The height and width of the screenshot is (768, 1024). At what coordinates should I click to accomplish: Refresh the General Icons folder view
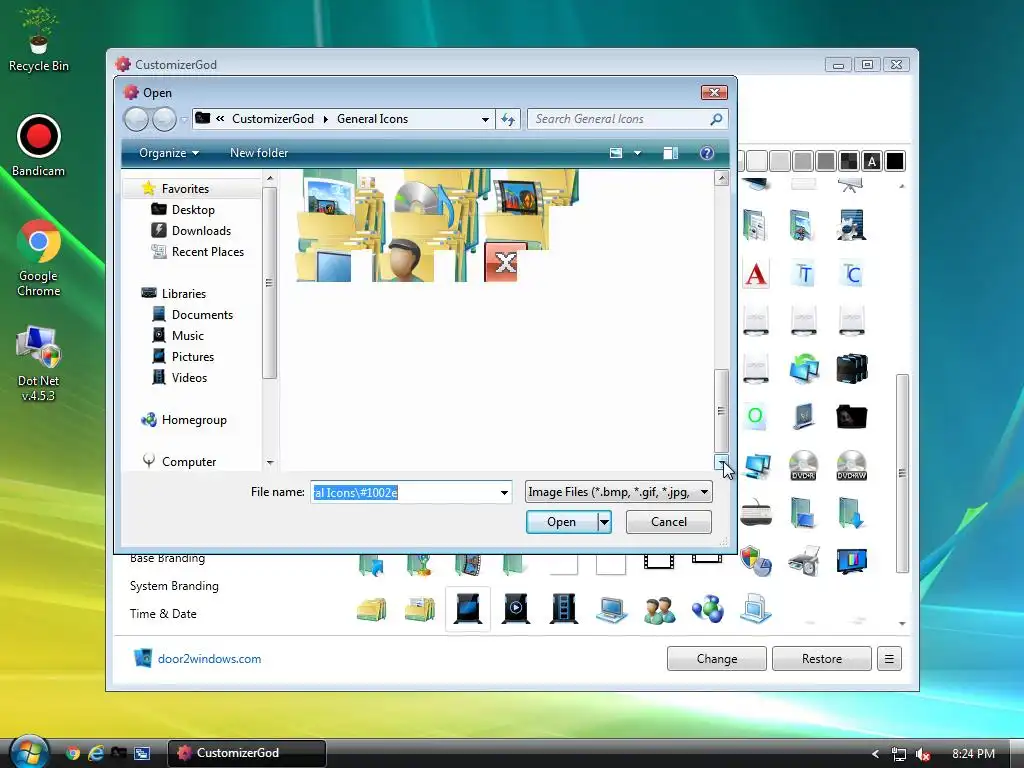(507, 119)
